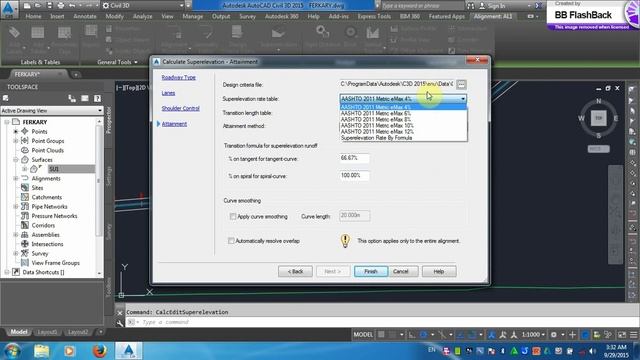Image resolution: width=640 pixels, height=360 pixels.
Task: Expand the Alignments tree node
Action: (x=16, y=178)
